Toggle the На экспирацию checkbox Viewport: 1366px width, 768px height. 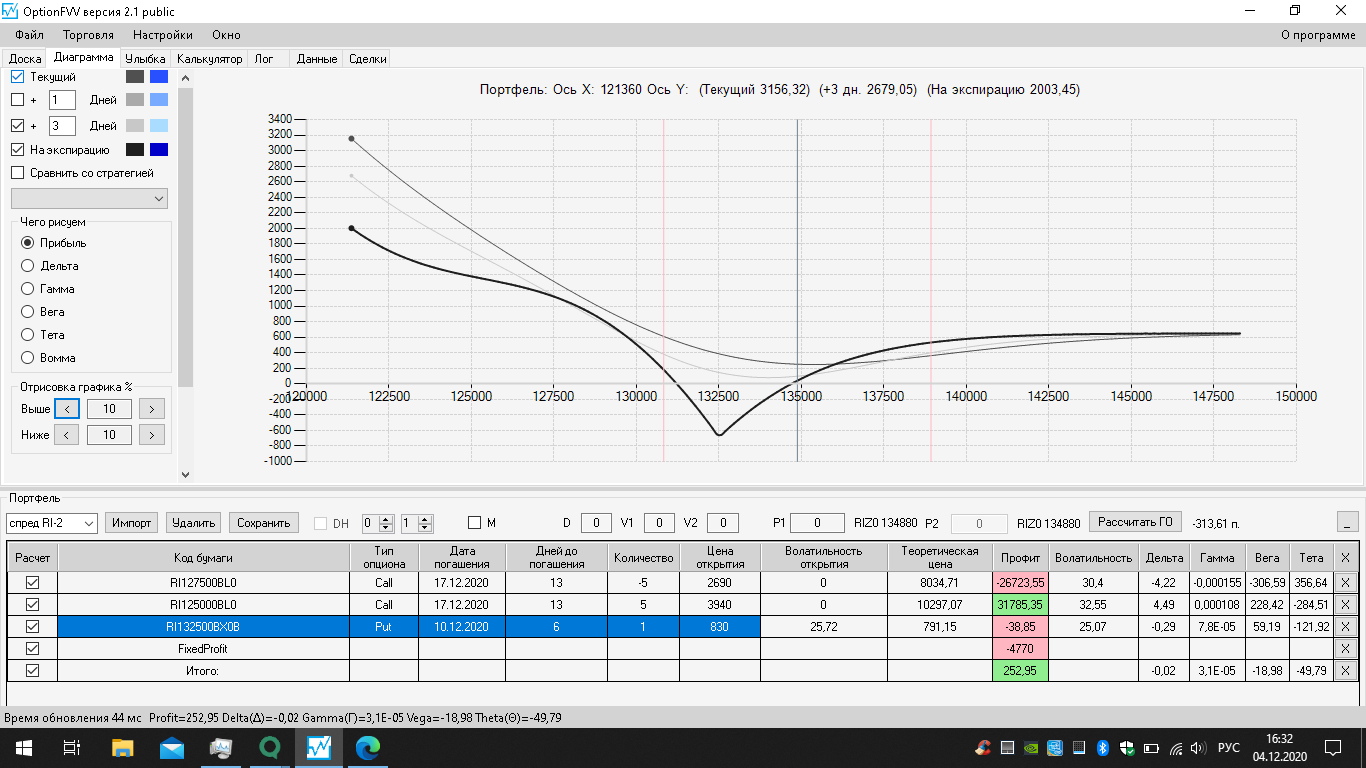(x=17, y=150)
